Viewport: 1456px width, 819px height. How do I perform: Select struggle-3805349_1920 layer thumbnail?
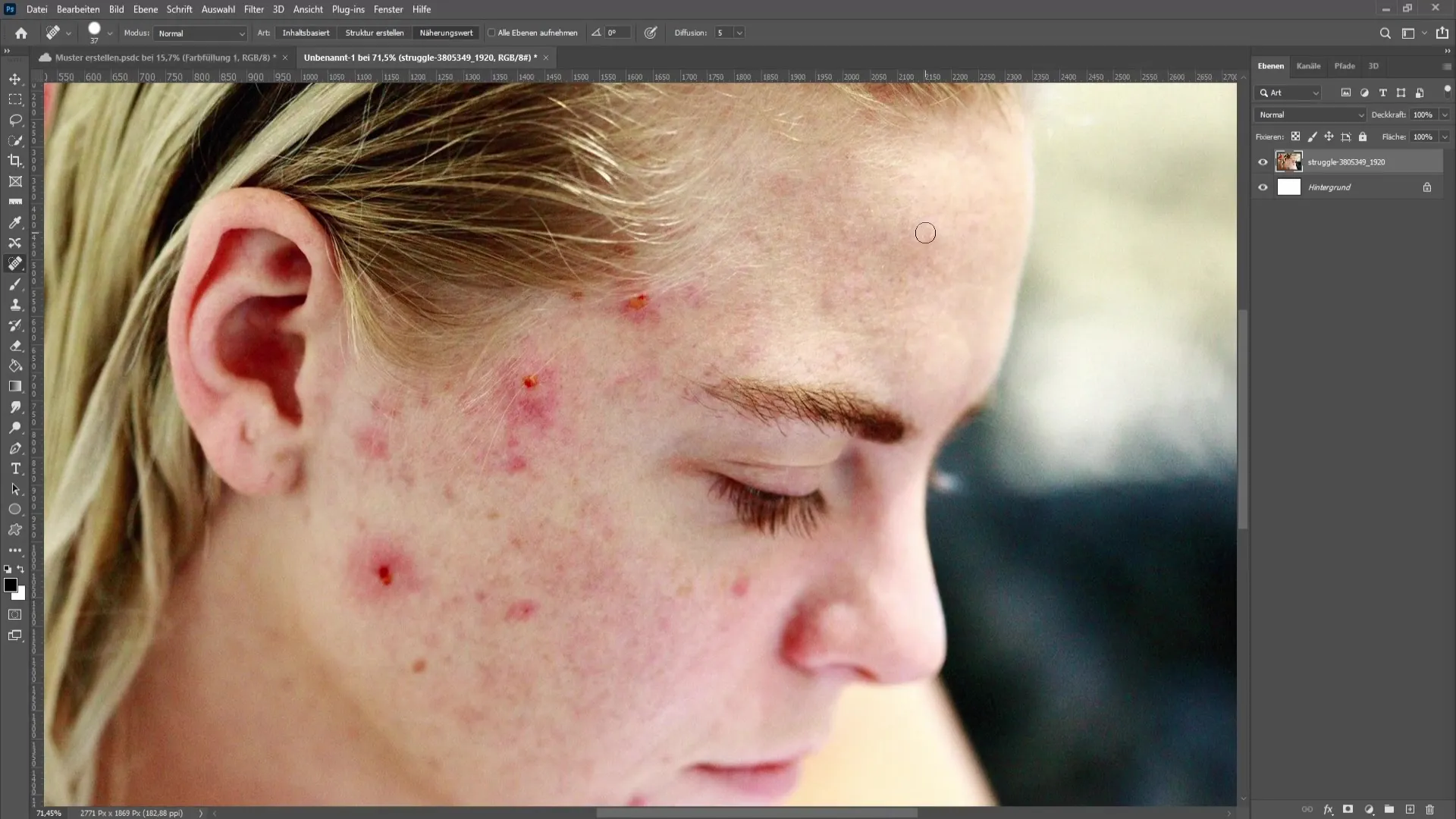point(1289,162)
